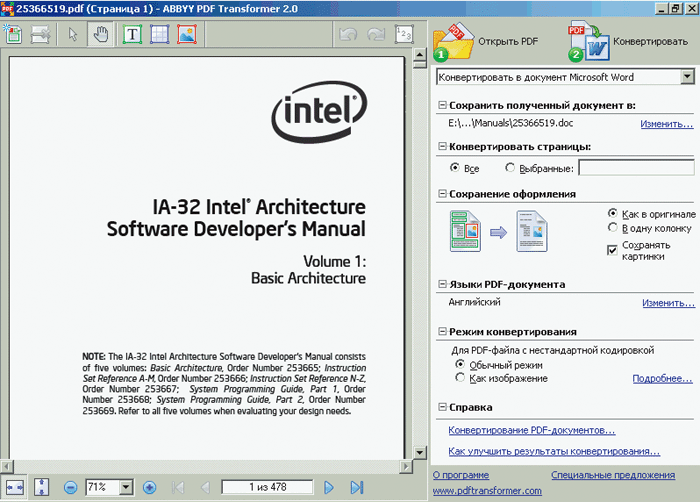Click 'Изменить...' link for save path

tap(667, 124)
